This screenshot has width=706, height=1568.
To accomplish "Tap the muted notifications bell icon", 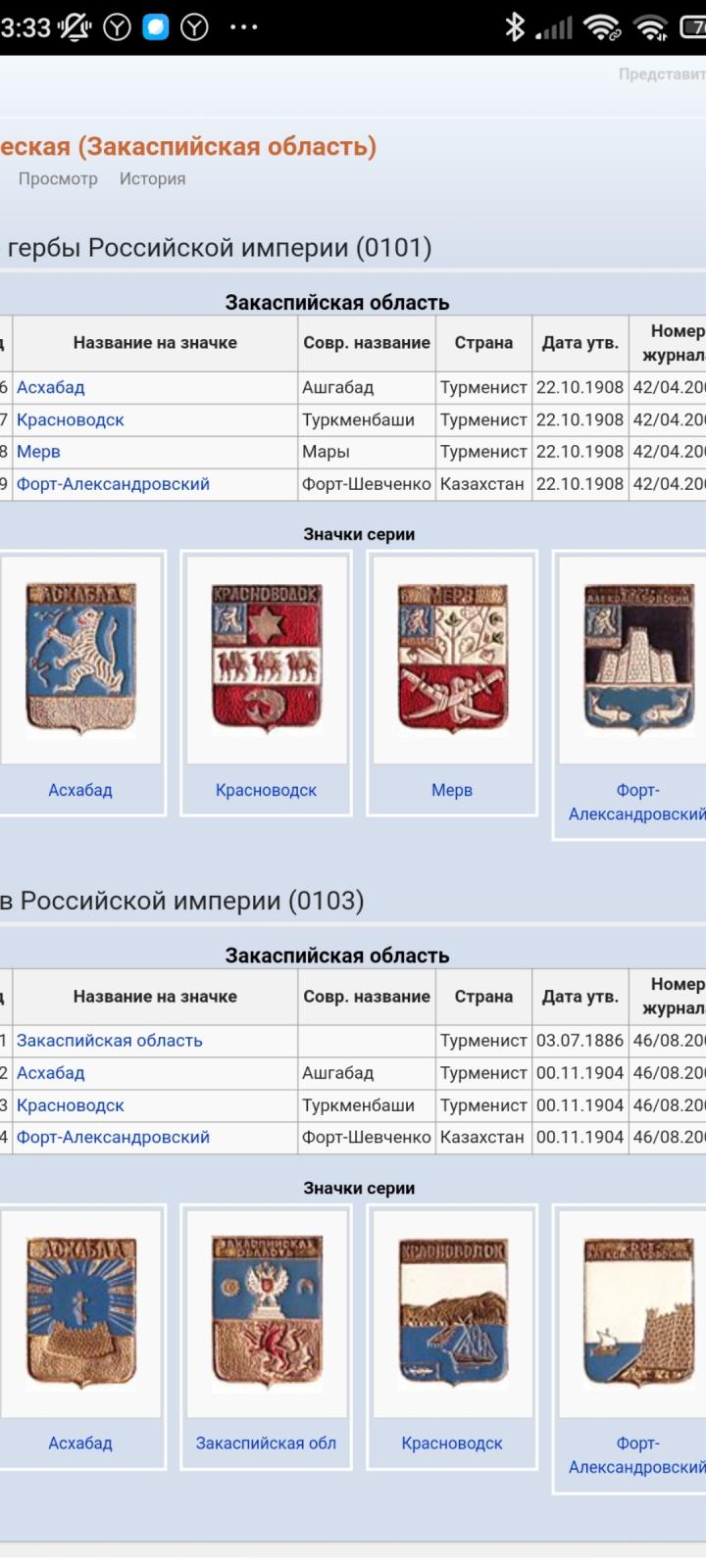I will [75, 27].
